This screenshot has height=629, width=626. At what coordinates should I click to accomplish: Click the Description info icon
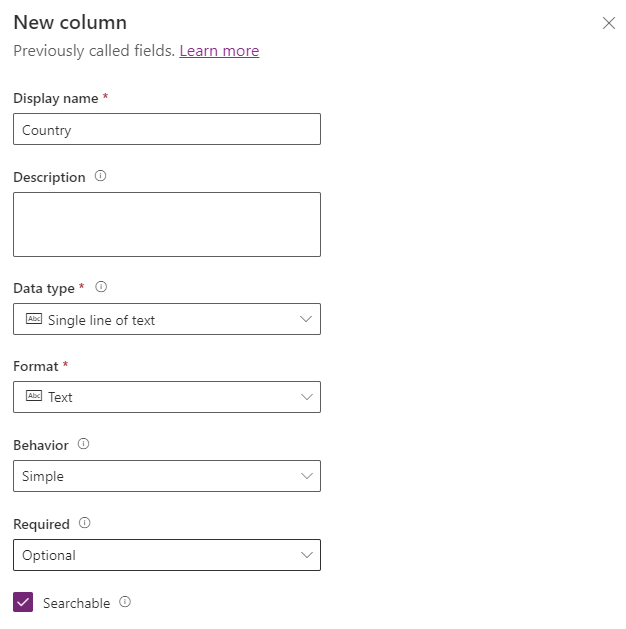click(x=100, y=176)
